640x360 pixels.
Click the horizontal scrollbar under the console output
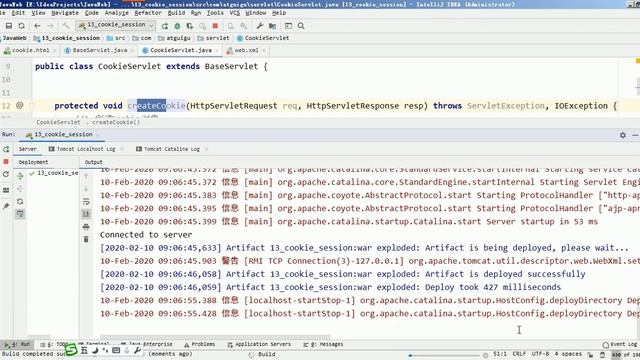[216, 338]
